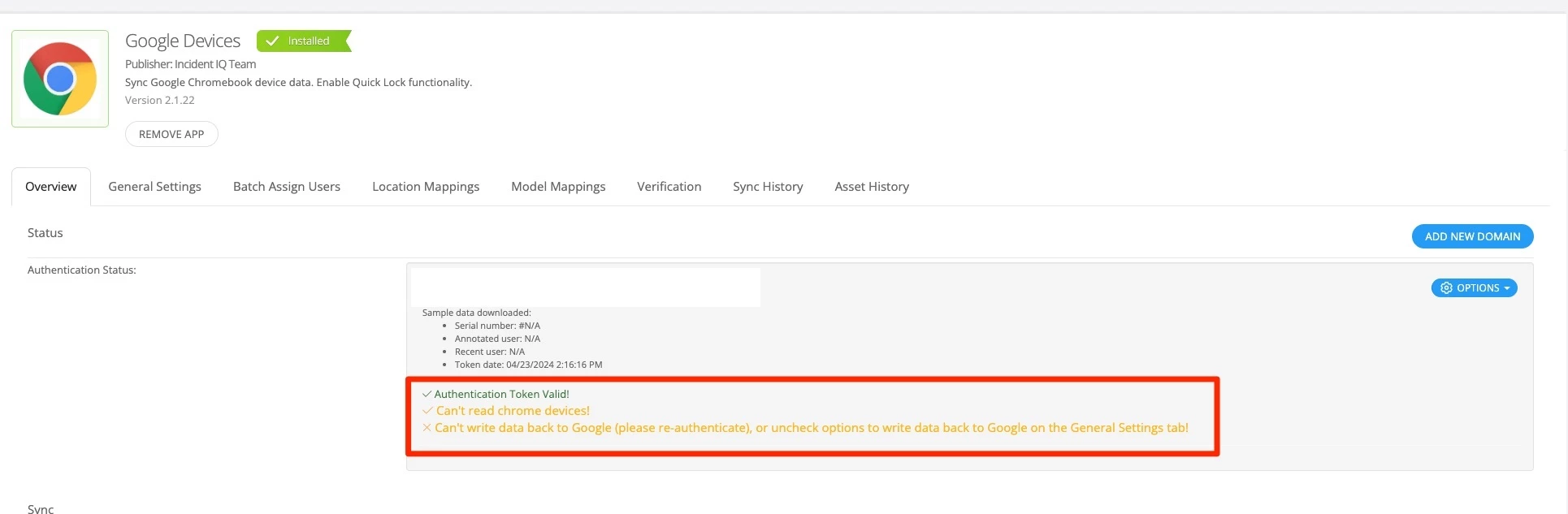Go to Model Mappings tab

tap(558, 187)
